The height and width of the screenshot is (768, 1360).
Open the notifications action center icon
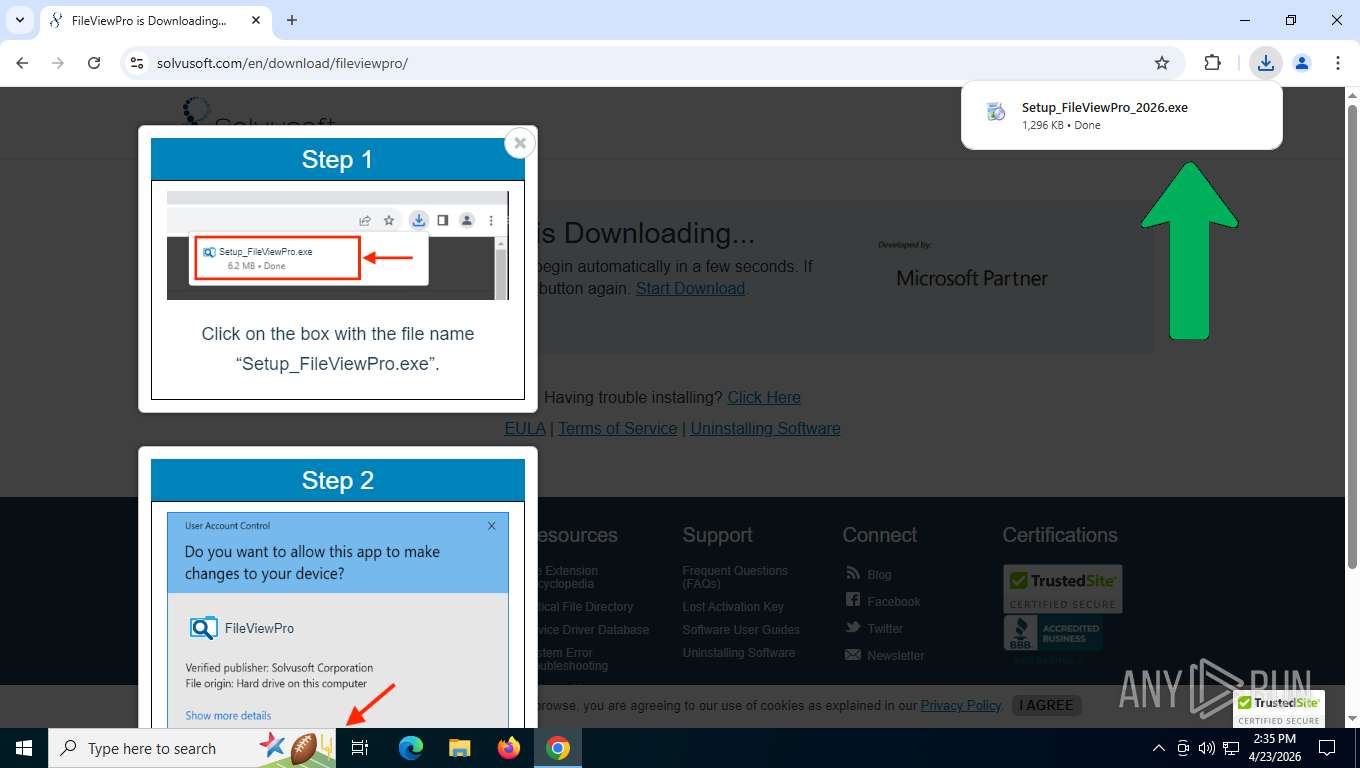(1327, 748)
